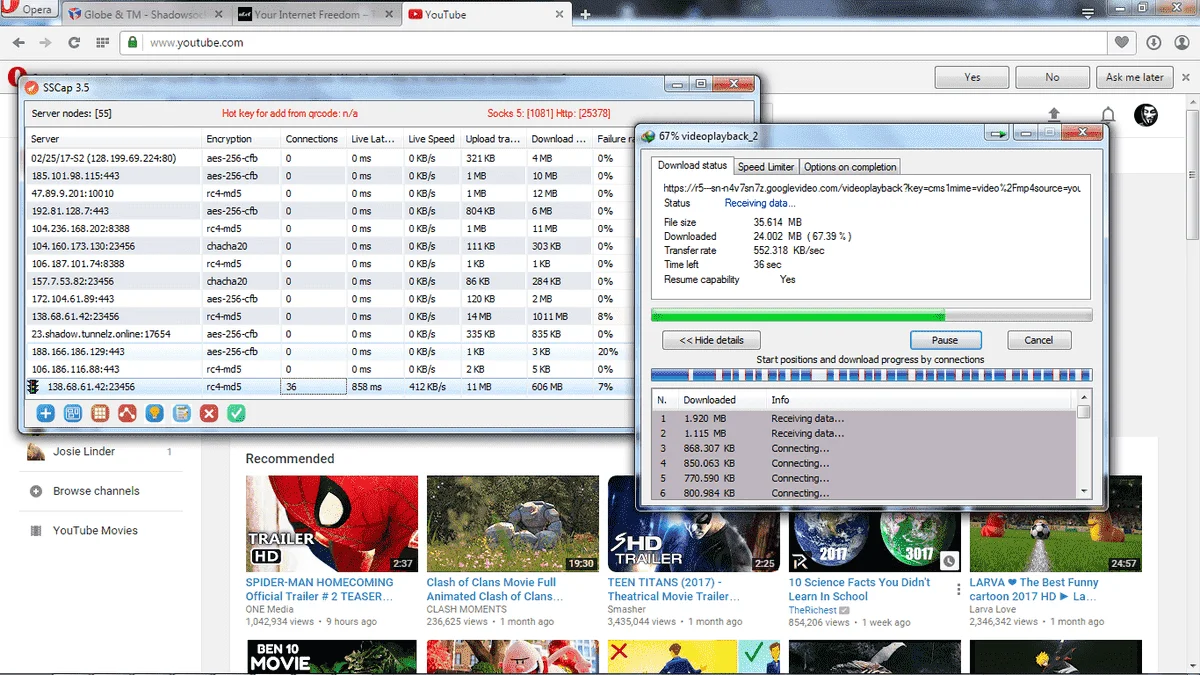Click the YouTube account avatar
1200x675 pixels.
(x=1146, y=114)
